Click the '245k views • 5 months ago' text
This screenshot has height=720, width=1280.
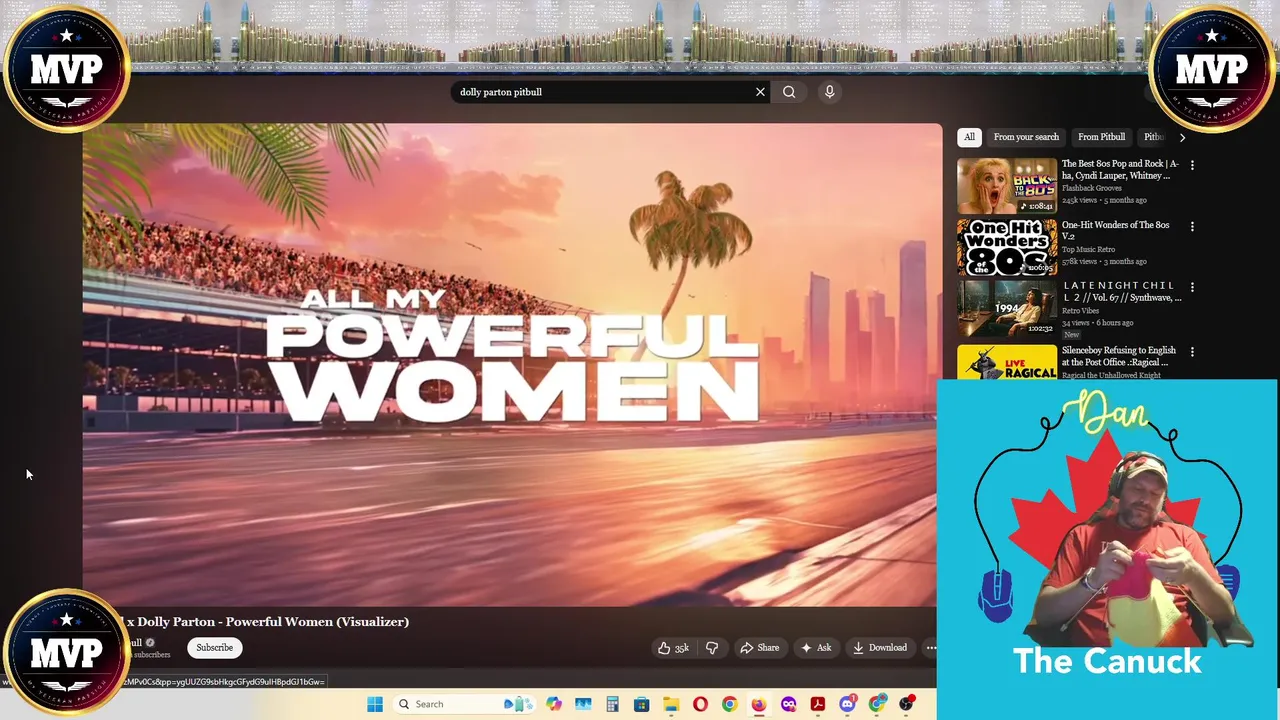[1104, 200]
